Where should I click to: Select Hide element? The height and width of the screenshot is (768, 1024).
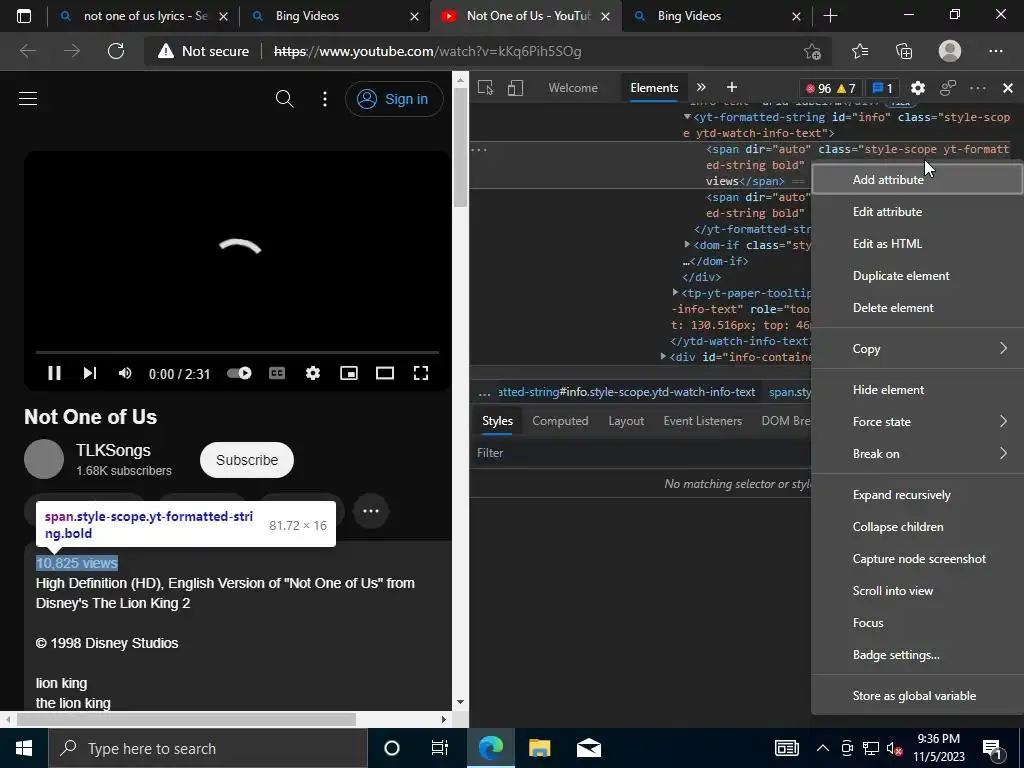[x=917, y=390]
